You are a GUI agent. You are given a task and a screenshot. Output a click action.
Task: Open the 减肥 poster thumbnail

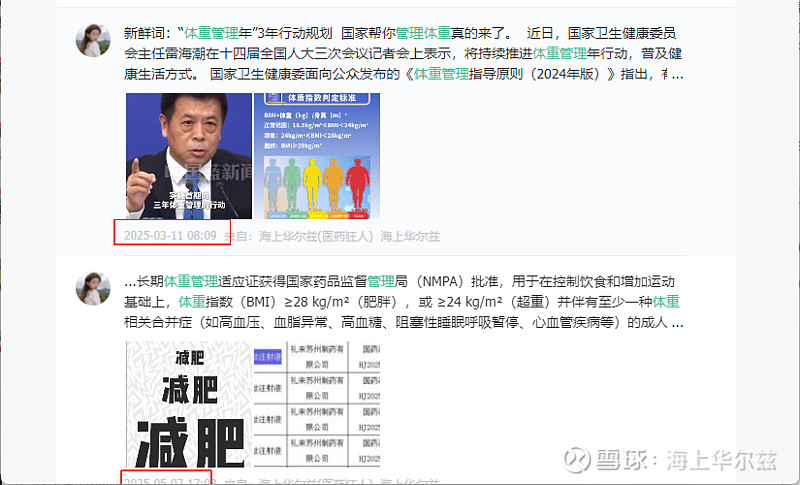tap(189, 404)
